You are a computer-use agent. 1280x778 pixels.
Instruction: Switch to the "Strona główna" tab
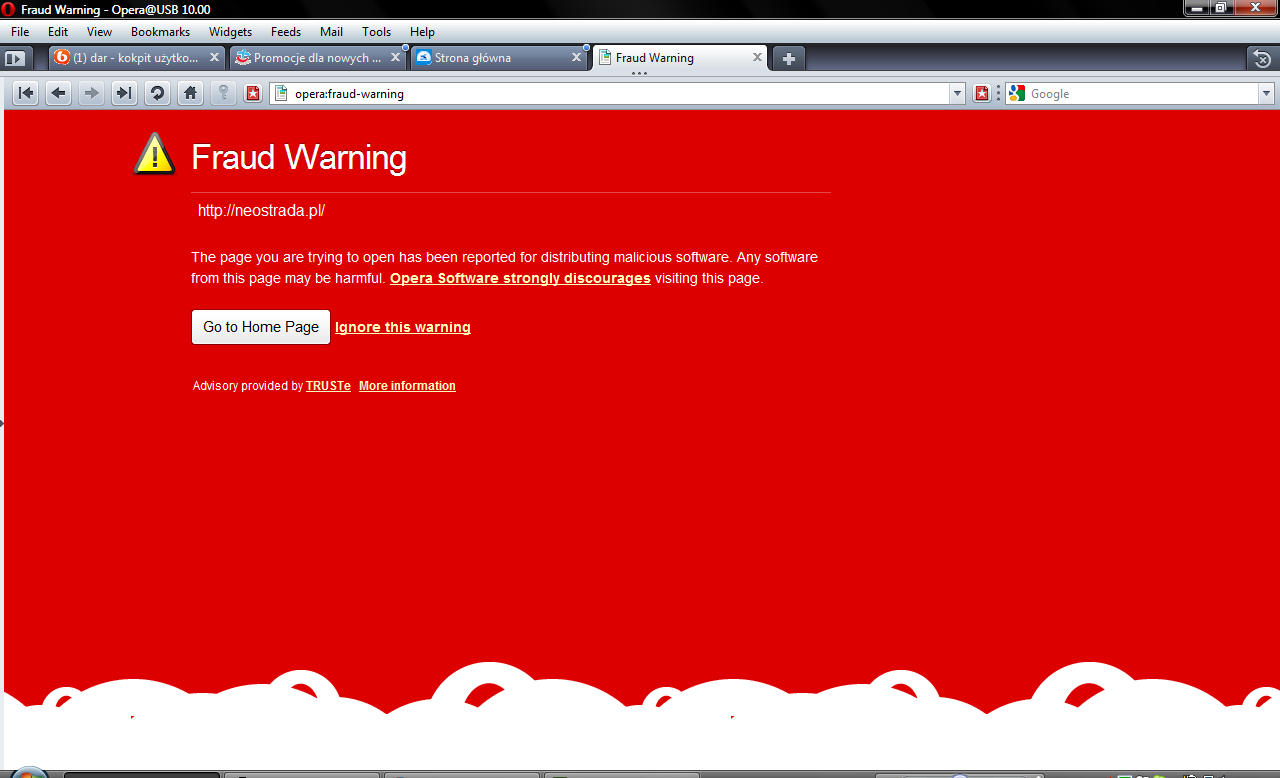click(x=499, y=58)
